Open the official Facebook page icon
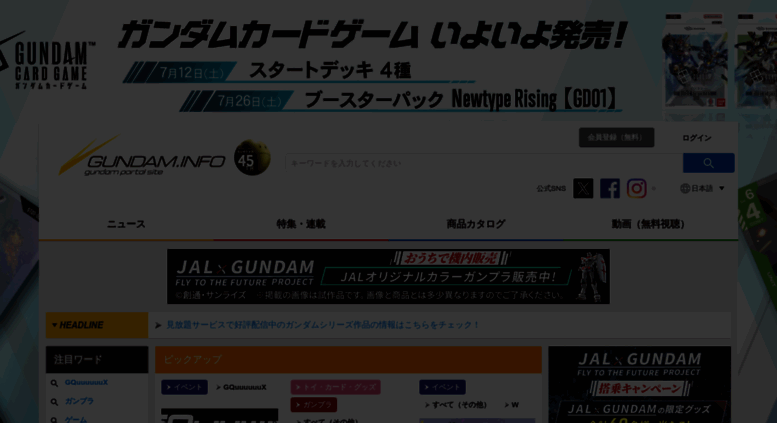 click(610, 188)
